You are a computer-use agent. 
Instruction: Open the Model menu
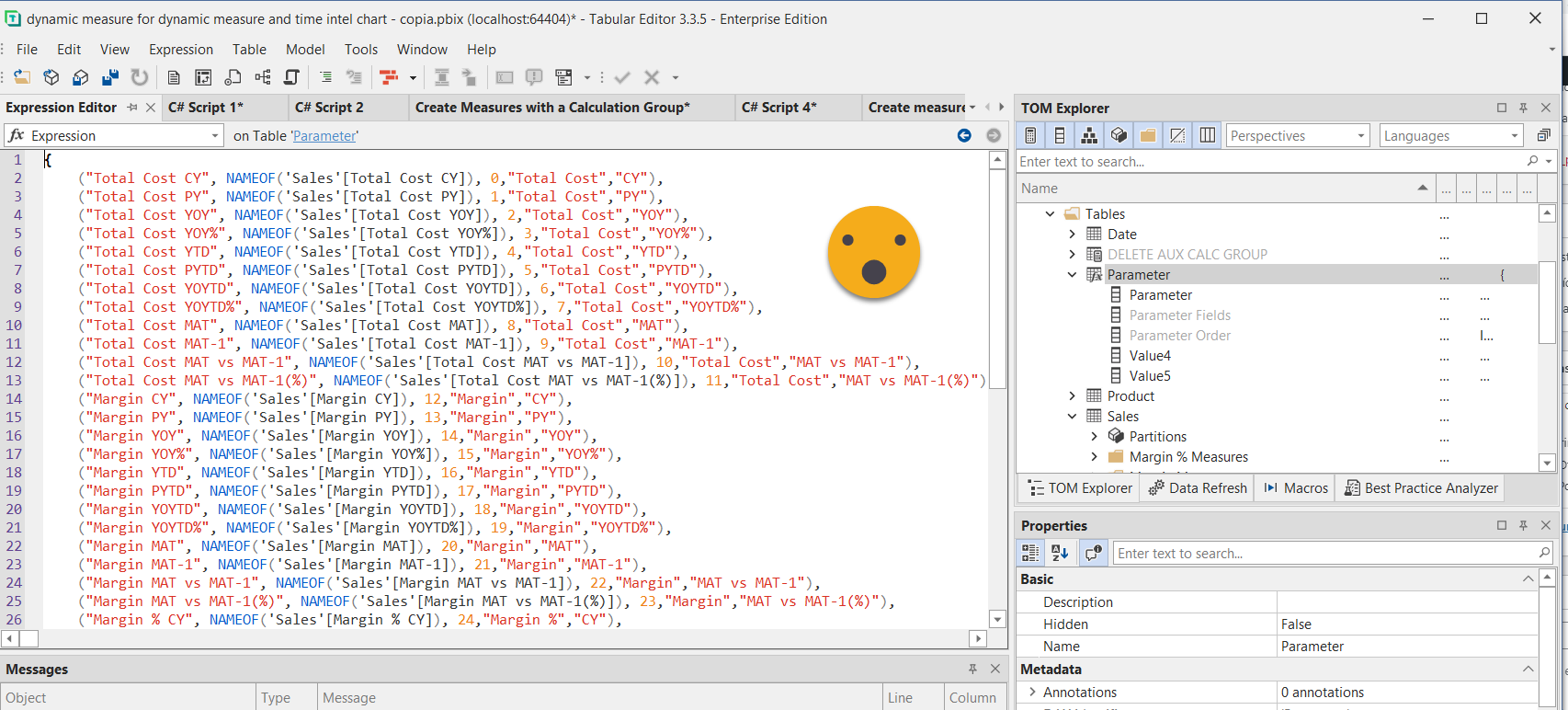[305, 50]
